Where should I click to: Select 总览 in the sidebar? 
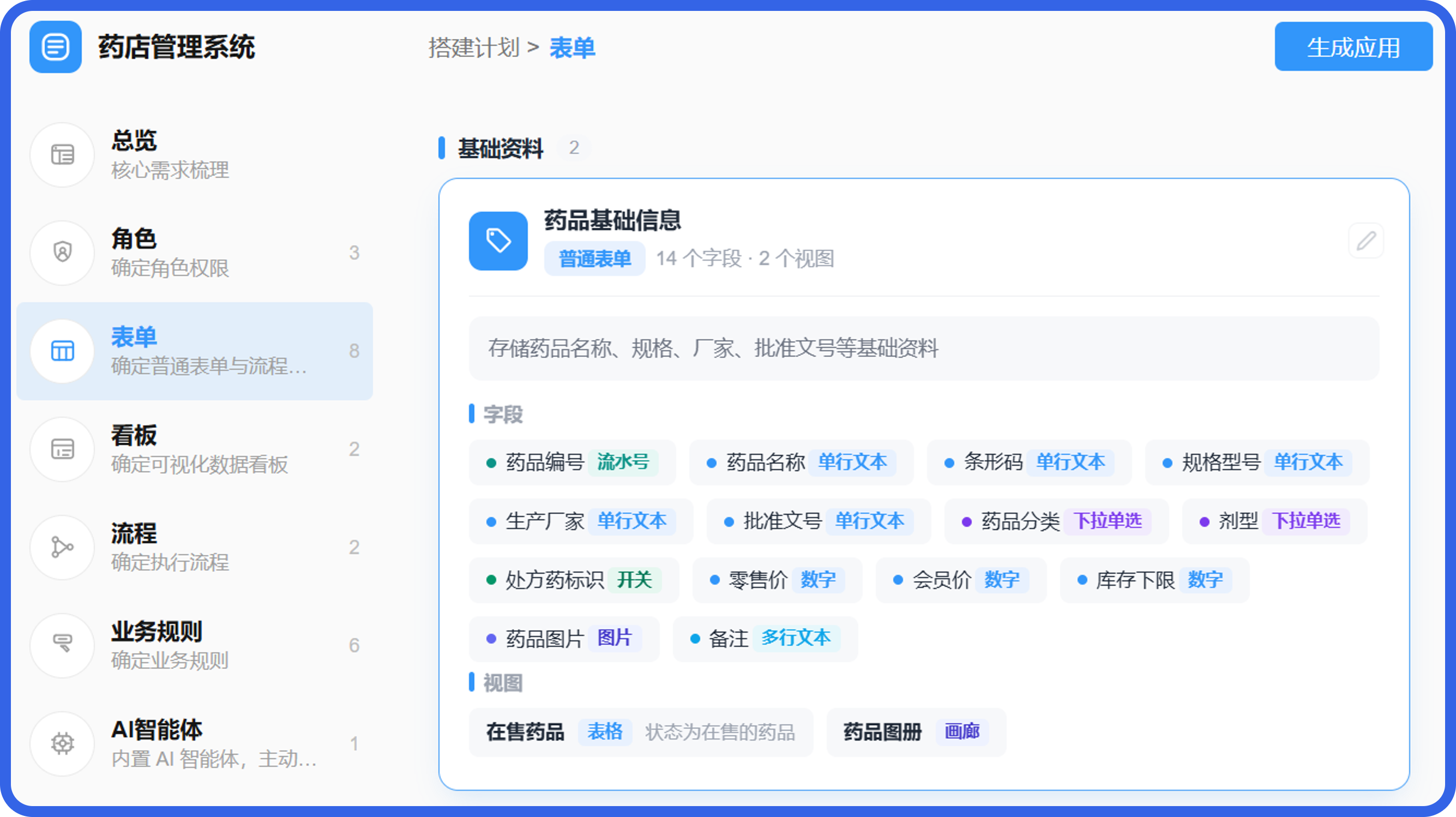(195, 154)
